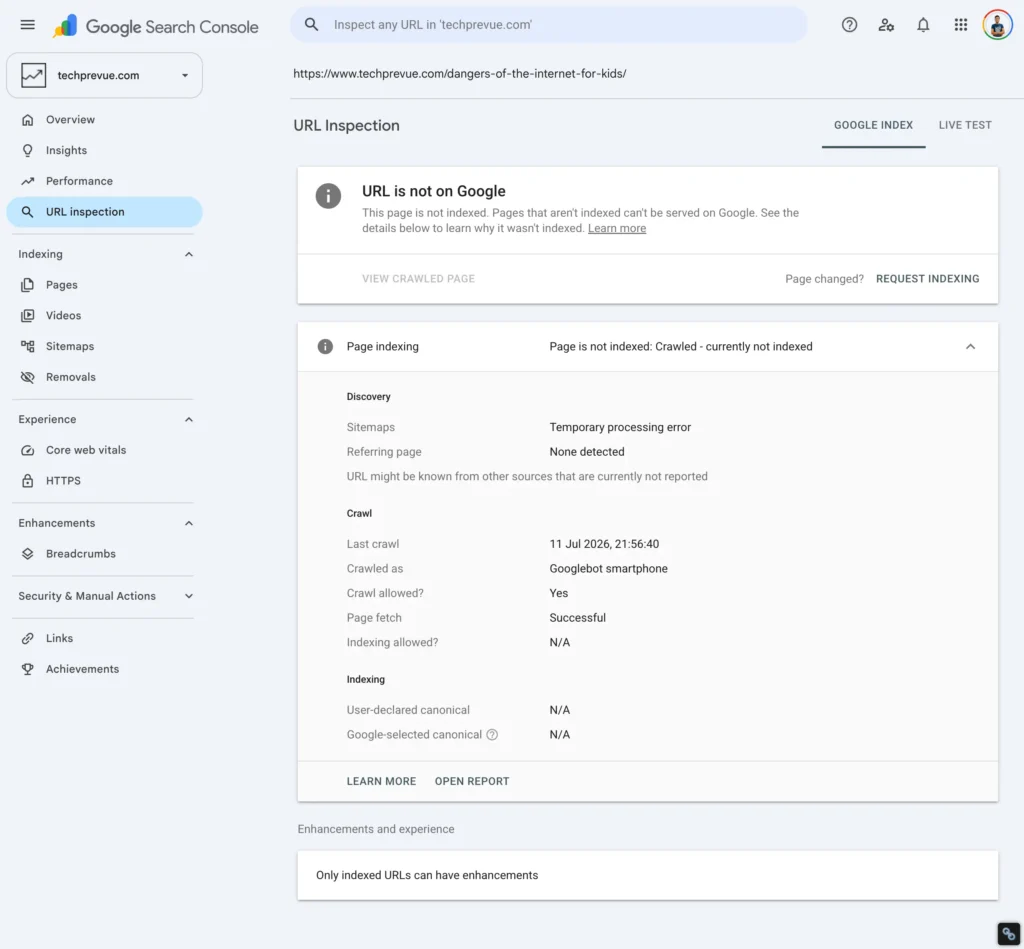Click the HTTPS padlock icon
The height and width of the screenshot is (949, 1024).
[27, 481]
